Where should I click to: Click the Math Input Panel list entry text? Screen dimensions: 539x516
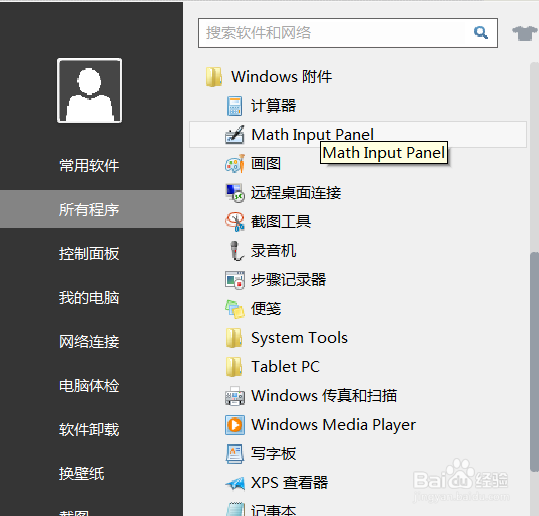tap(312, 135)
